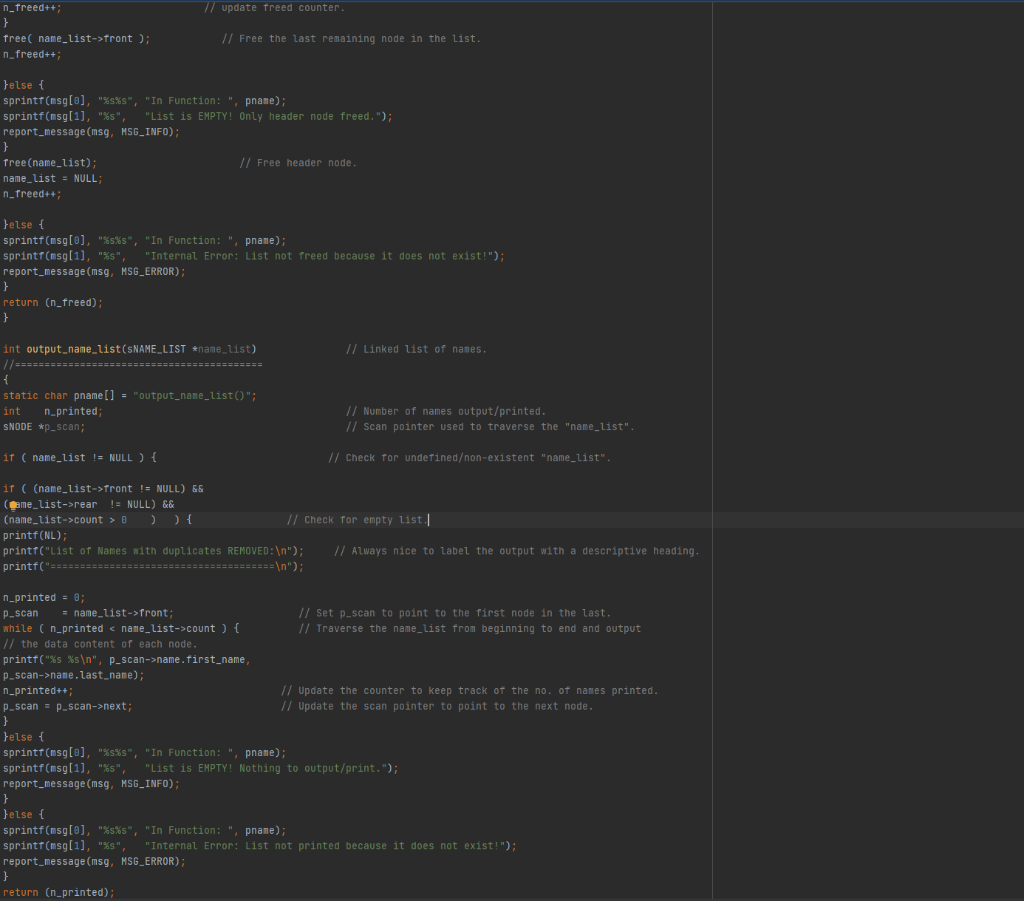This screenshot has height=901, width=1024.
Task: Click the "while ( n_printed < name_list->count )" line
Action: [121, 629]
